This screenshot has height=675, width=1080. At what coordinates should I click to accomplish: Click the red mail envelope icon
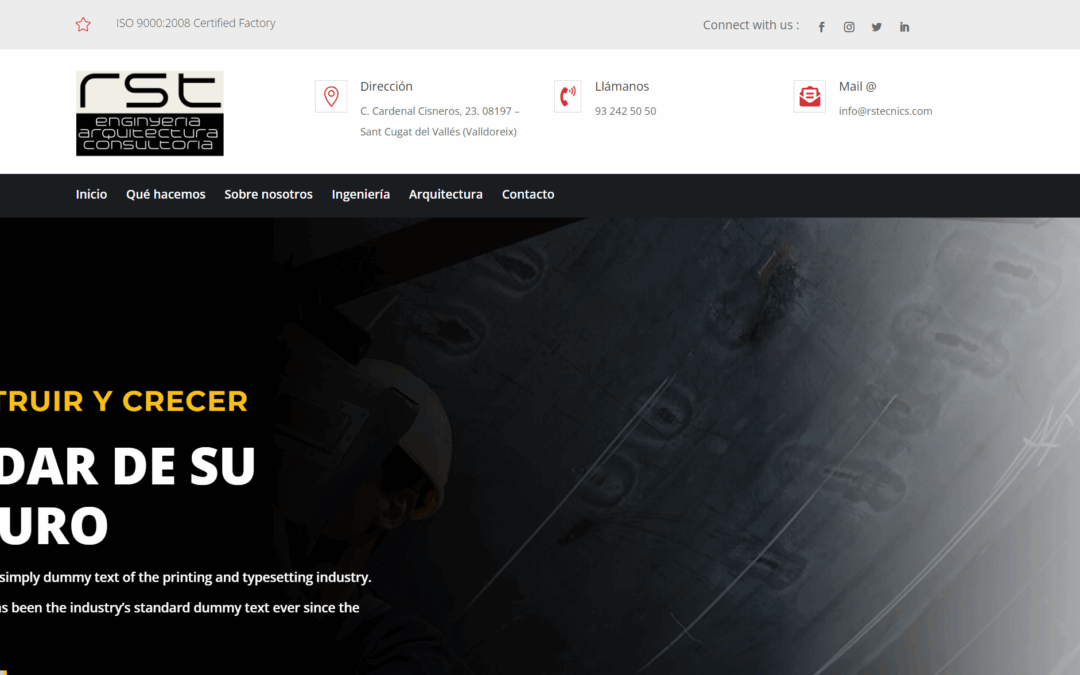(809, 96)
